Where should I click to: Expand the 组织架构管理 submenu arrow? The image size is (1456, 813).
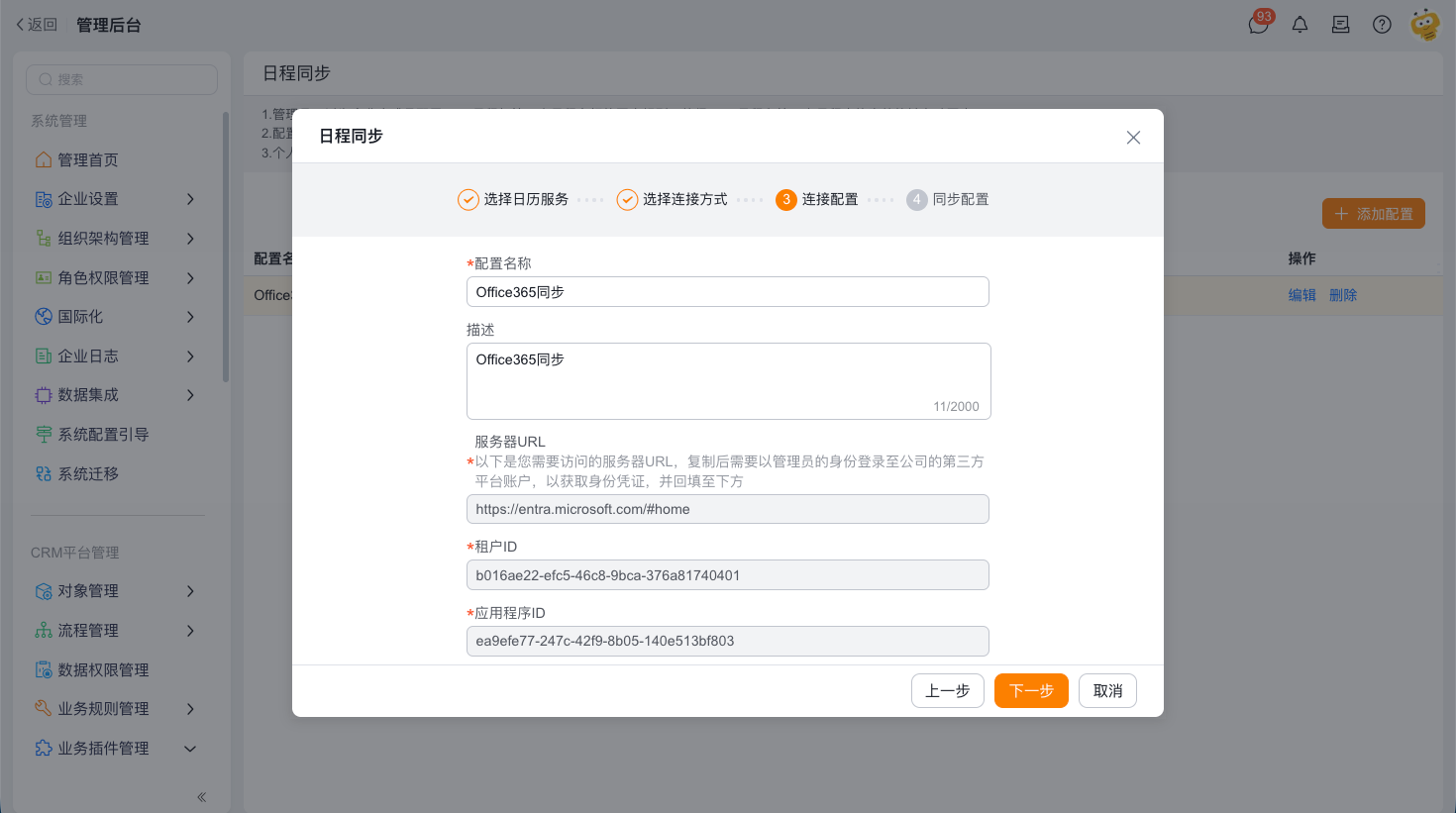pos(190,238)
